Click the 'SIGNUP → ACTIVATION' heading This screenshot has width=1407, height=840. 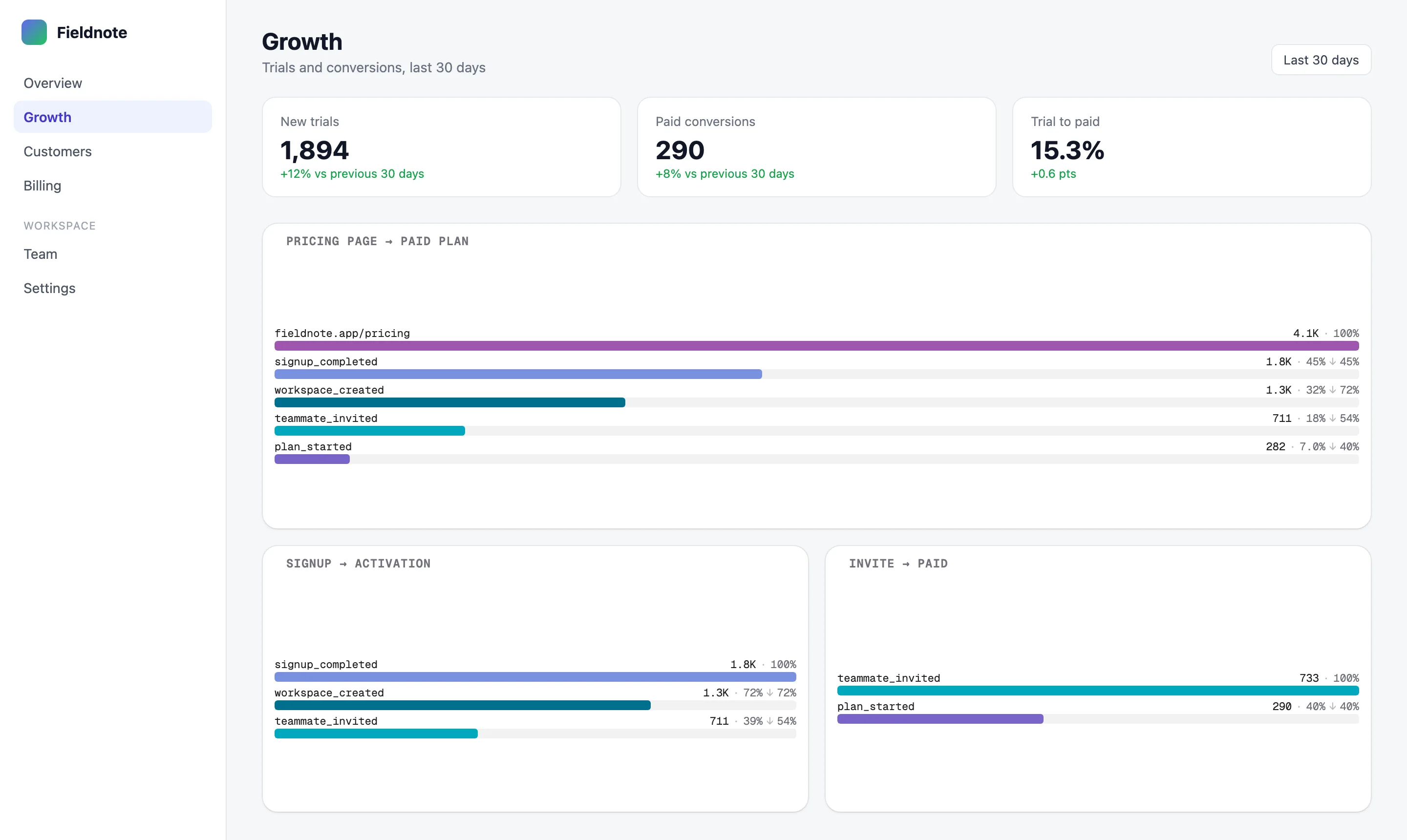(x=358, y=564)
